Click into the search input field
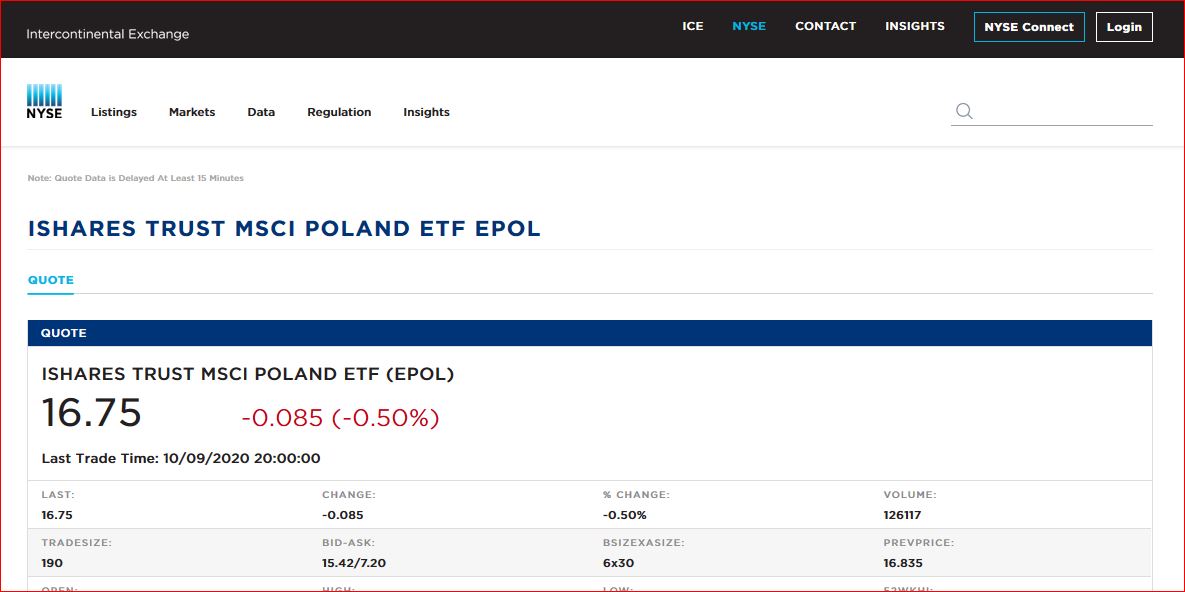This screenshot has height=592, width=1185. (1065, 111)
